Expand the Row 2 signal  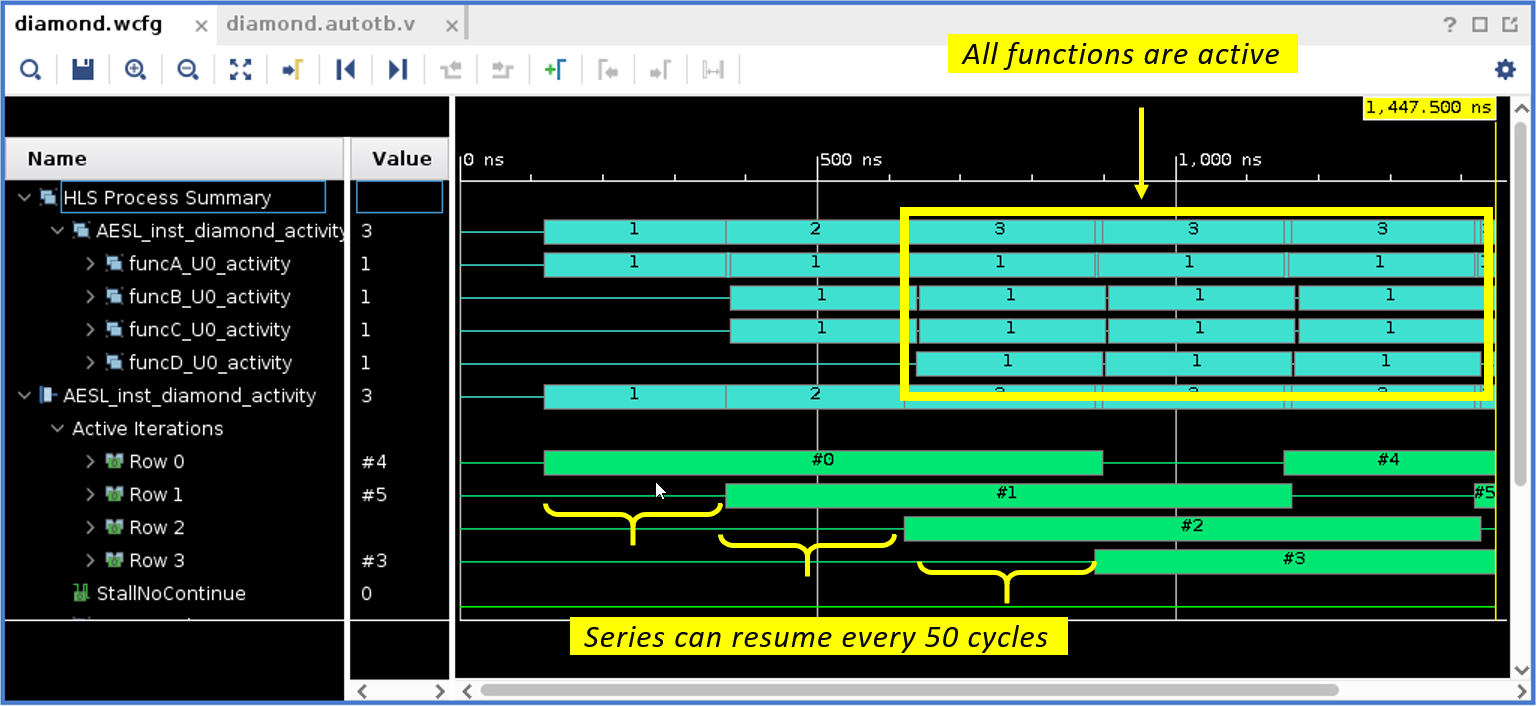(x=90, y=528)
